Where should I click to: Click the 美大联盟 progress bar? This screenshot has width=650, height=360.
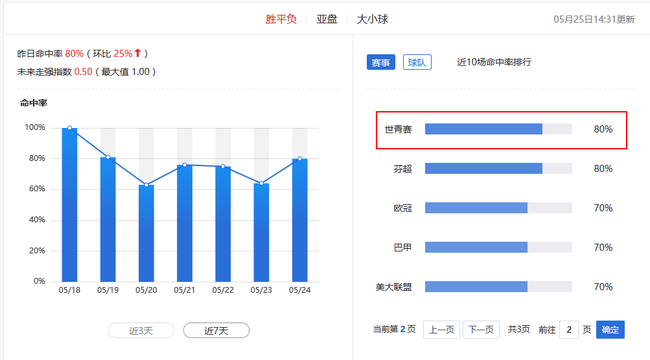[x=498, y=287]
